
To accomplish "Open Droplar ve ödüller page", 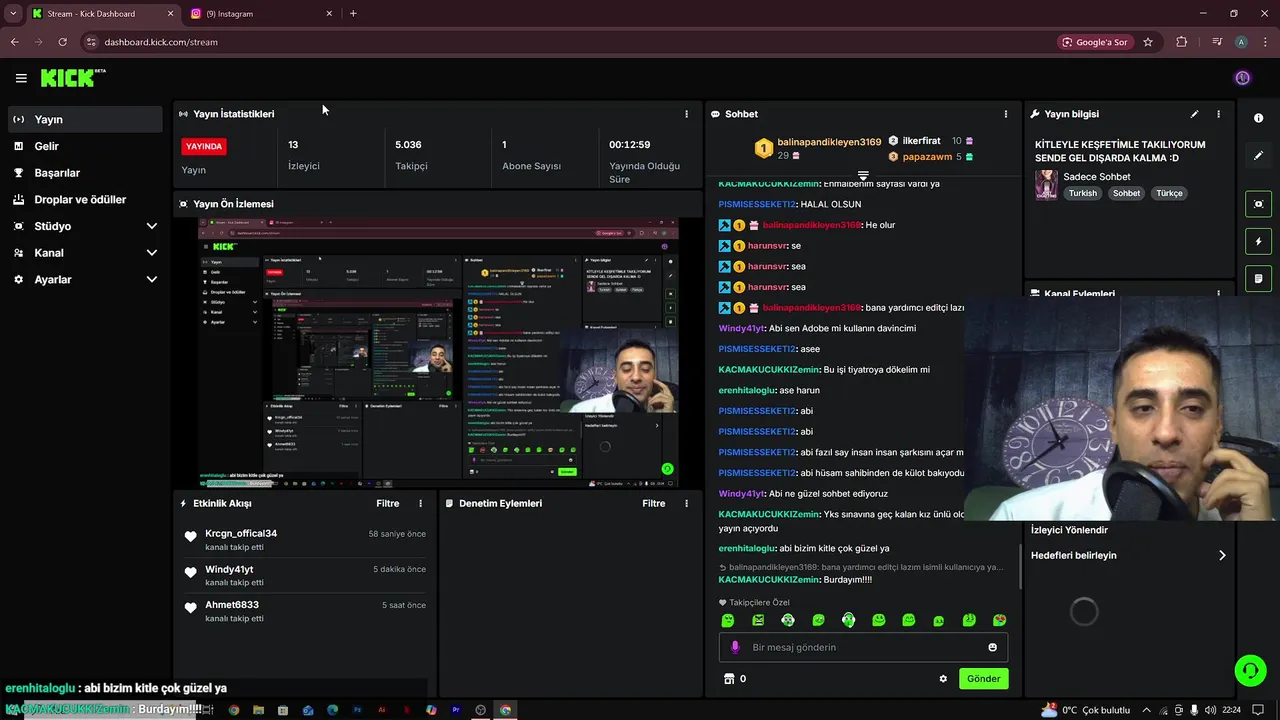I will click(x=85, y=199).
